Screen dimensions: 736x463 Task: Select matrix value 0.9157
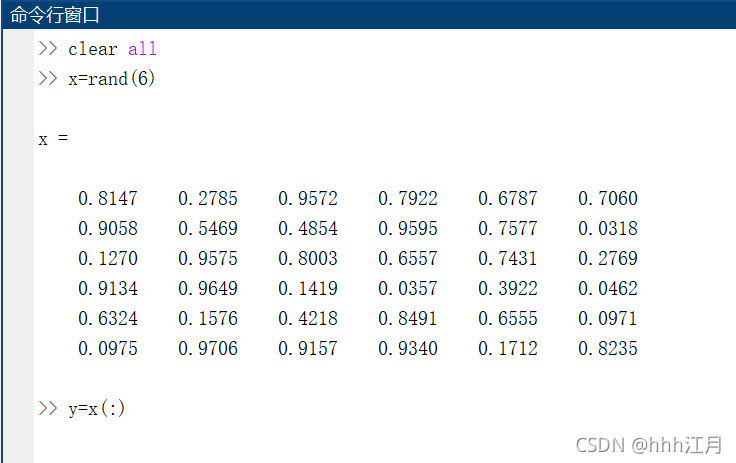[x=308, y=348]
